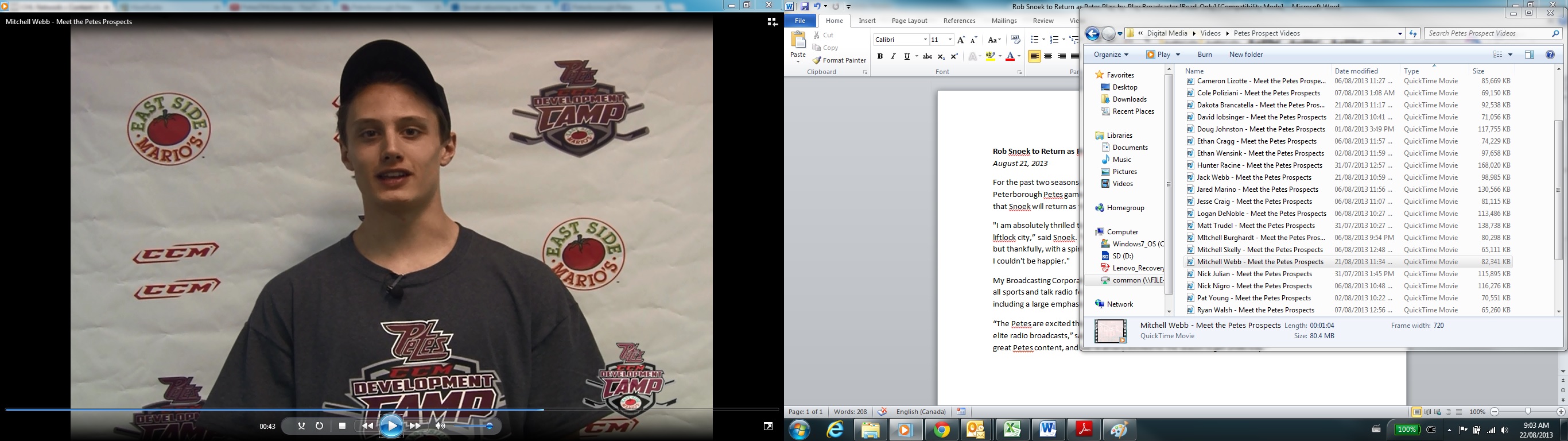Mute the media player volume speaker icon
1568x441 pixels.
440,427
